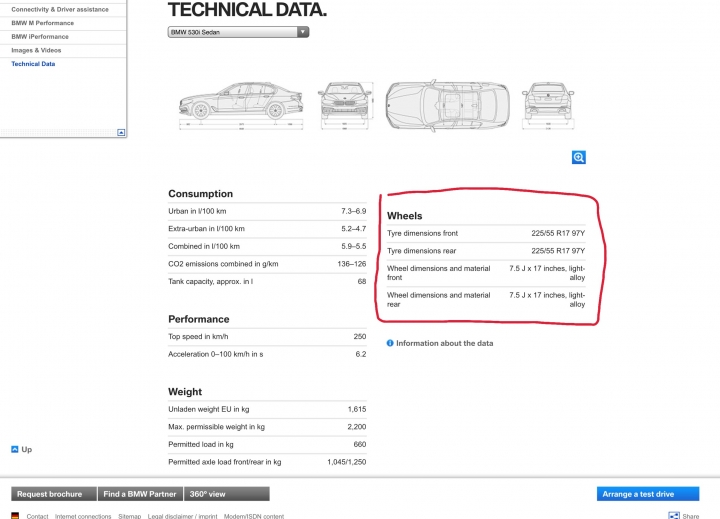Click the dropdown arrow of model selector

point(303,32)
